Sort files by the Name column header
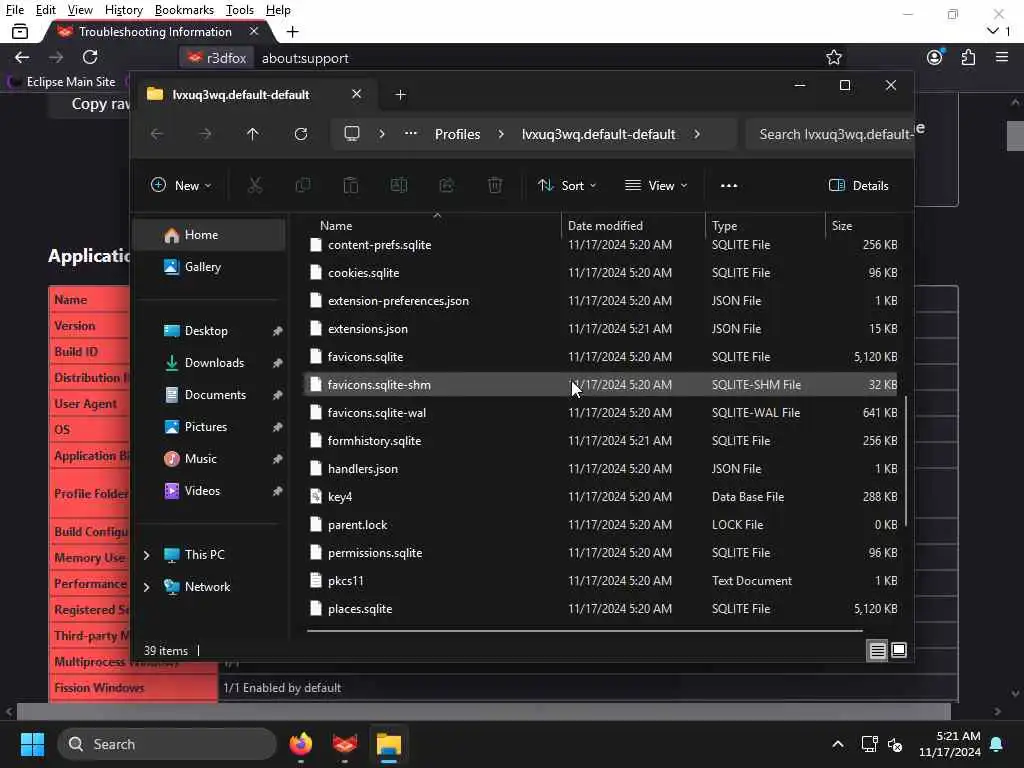The width and height of the screenshot is (1024, 768). (336, 225)
